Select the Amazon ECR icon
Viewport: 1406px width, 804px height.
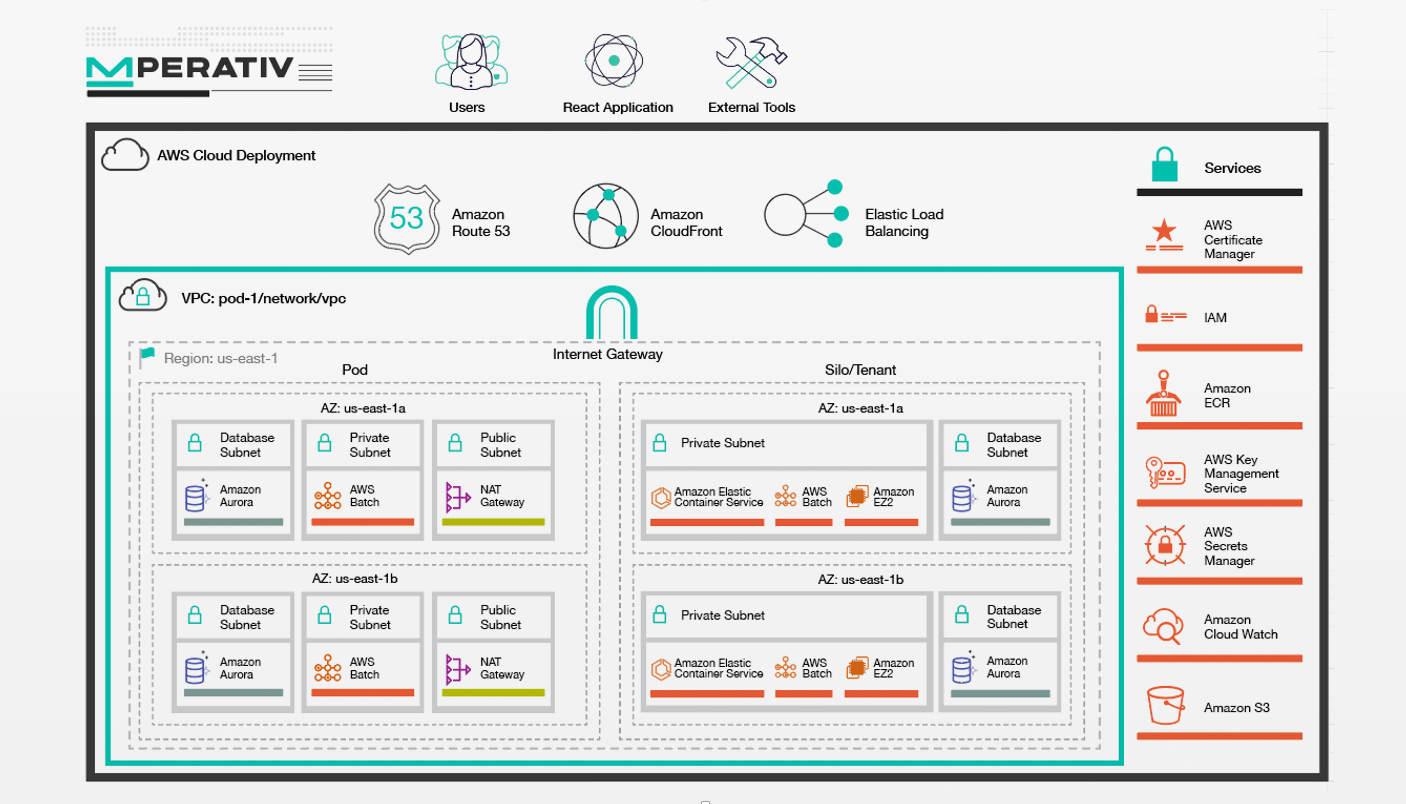[x=1163, y=394]
